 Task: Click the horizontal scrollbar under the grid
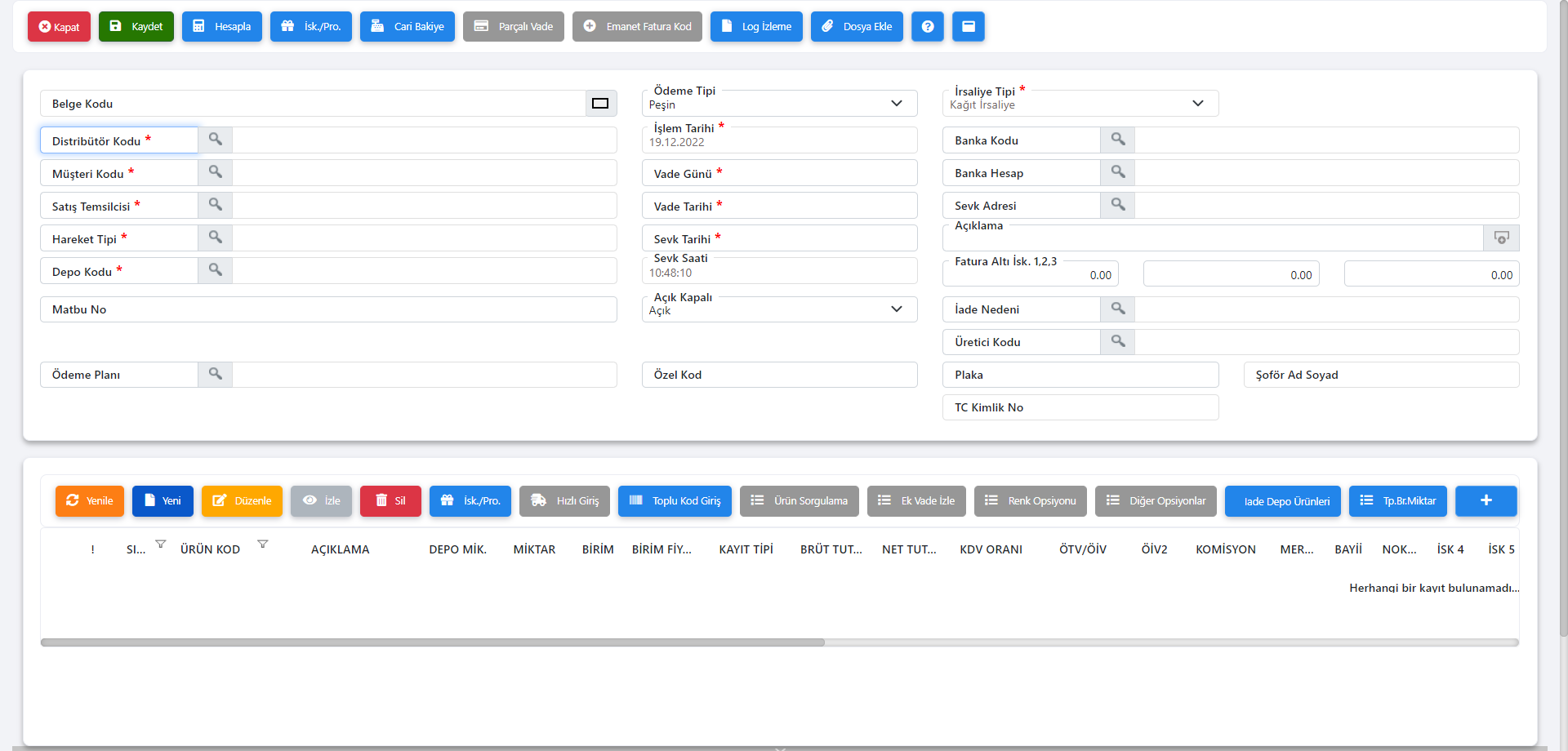tap(433, 642)
